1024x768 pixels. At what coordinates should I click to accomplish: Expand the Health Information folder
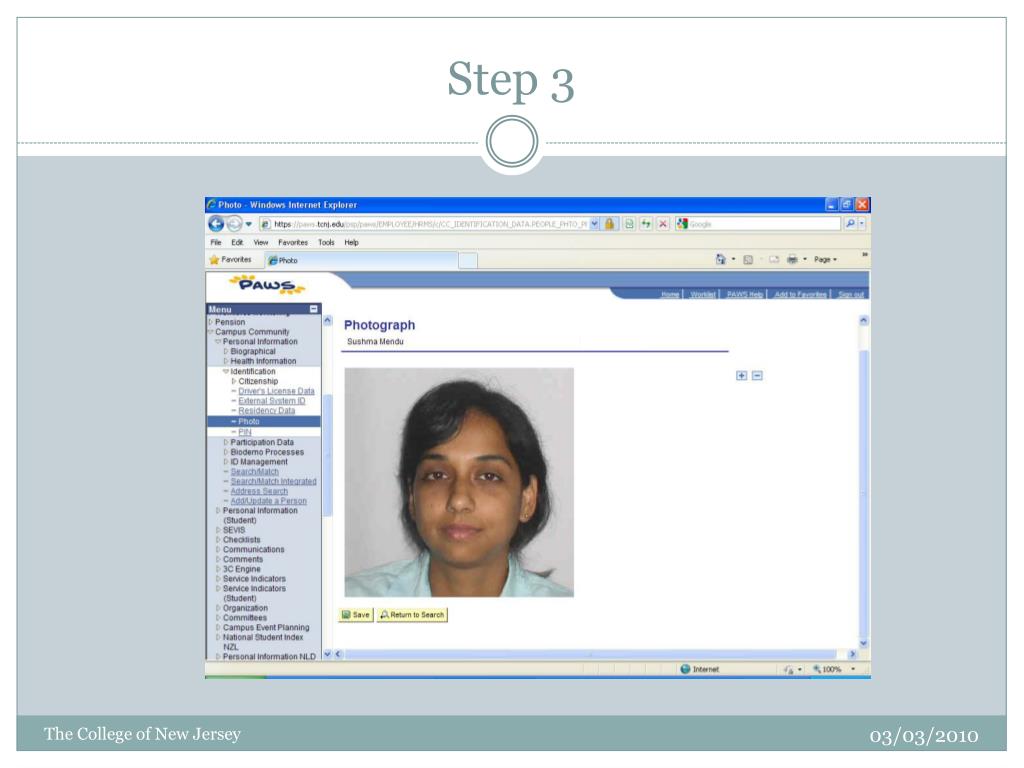(x=226, y=361)
